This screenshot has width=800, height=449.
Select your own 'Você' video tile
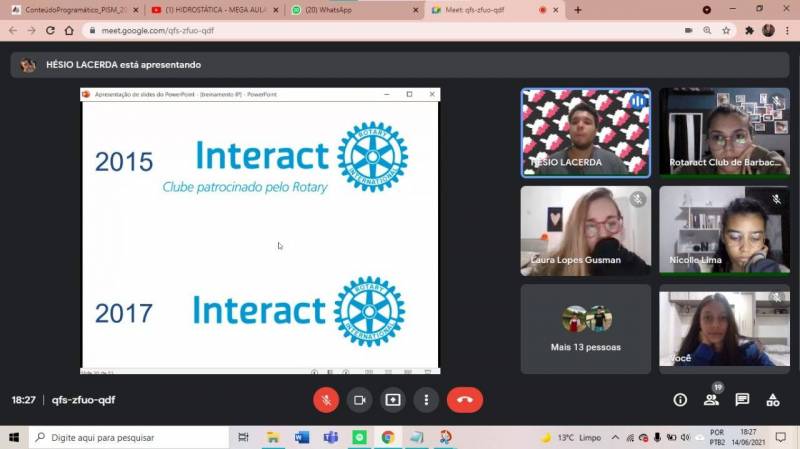click(724, 329)
